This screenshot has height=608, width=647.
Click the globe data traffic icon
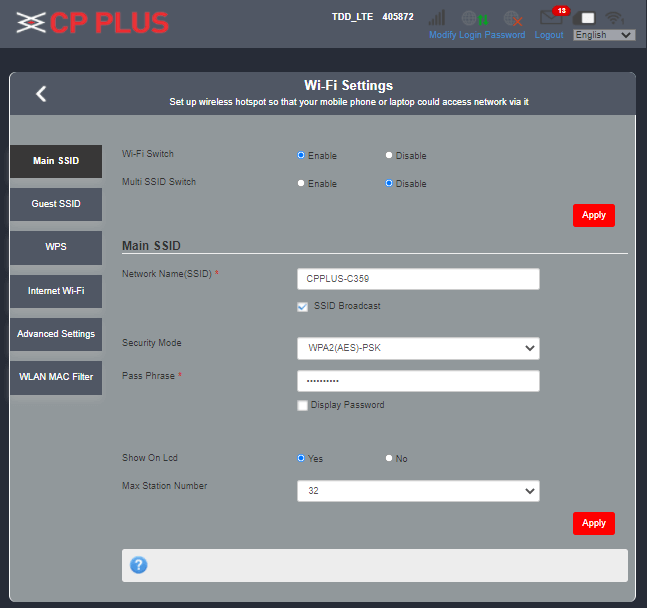(x=474, y=18)
